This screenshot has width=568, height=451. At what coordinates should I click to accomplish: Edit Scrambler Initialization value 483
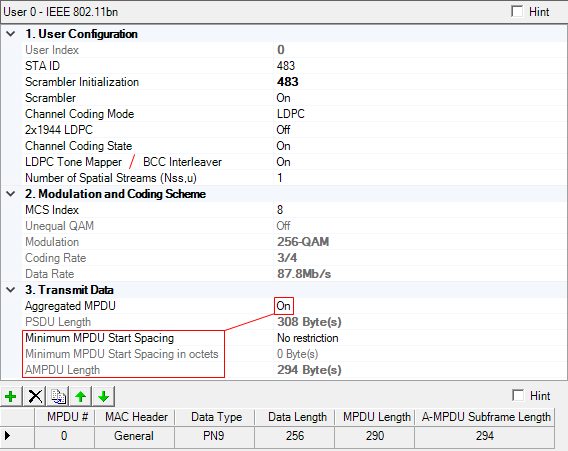click(x=288, y=82)
